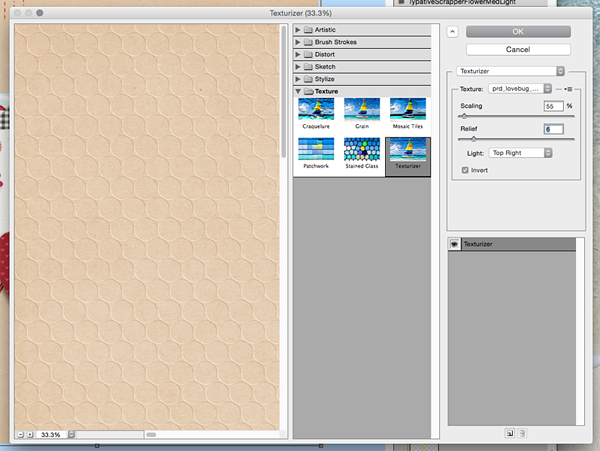Select the Stained Glass filter thumbnail
The image size is (600, 451).
[x=362, y=149]
